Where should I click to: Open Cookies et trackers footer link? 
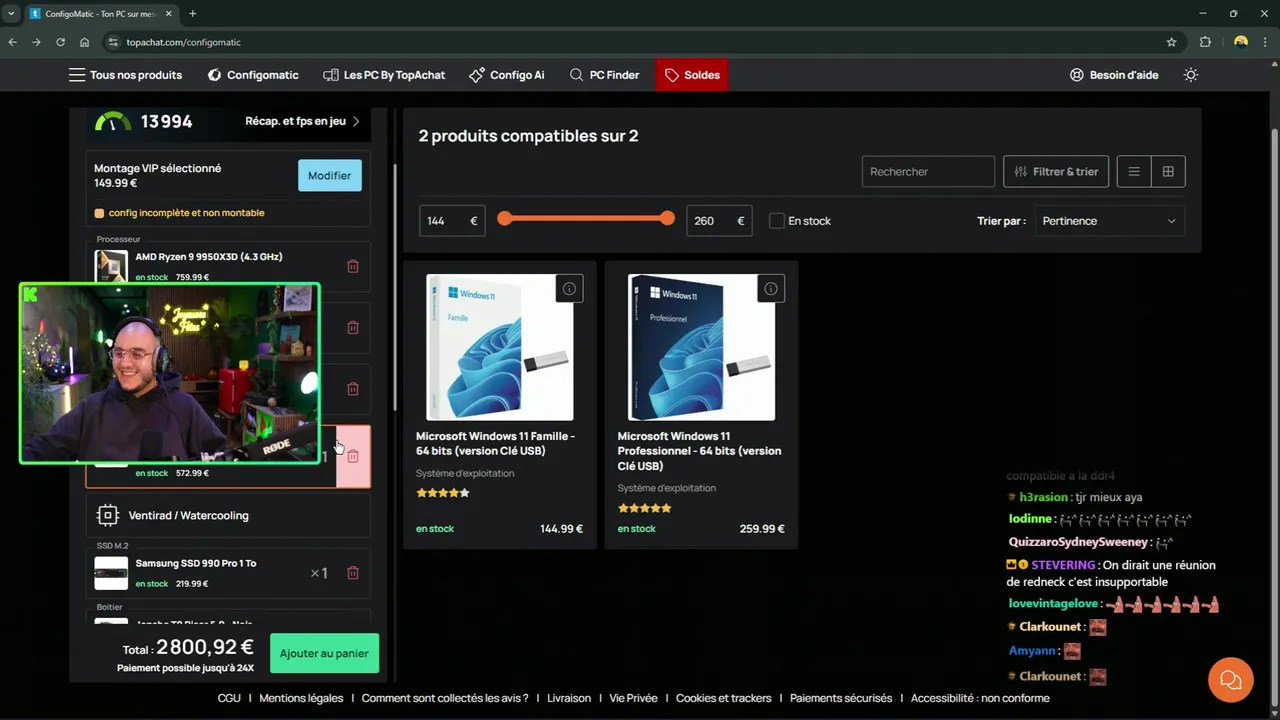tap(724, 698)
